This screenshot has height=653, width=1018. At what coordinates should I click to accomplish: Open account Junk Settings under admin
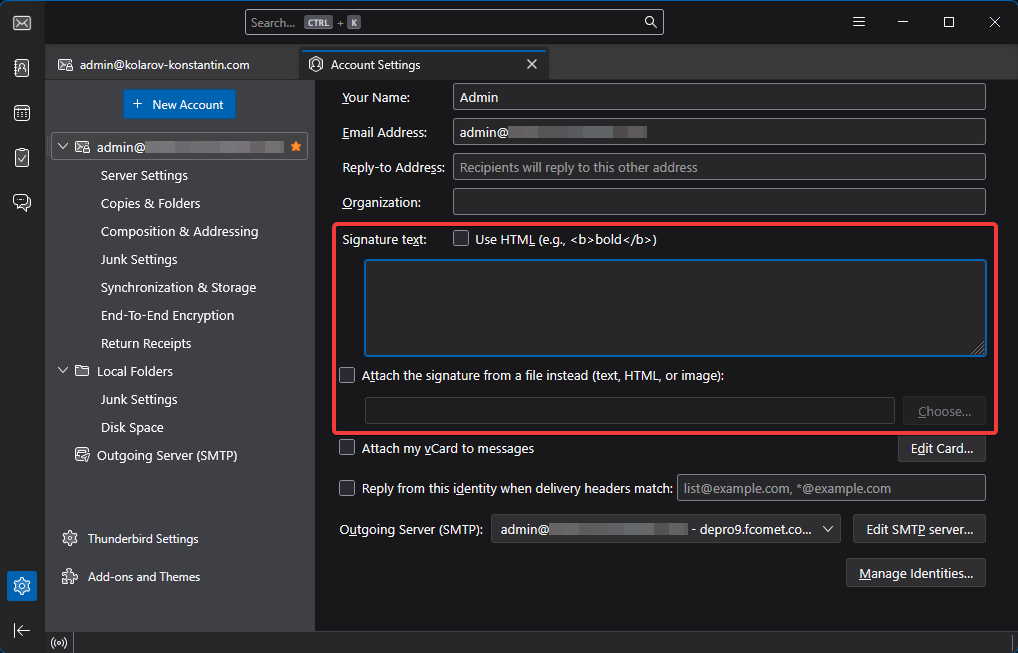pos(139,259)
